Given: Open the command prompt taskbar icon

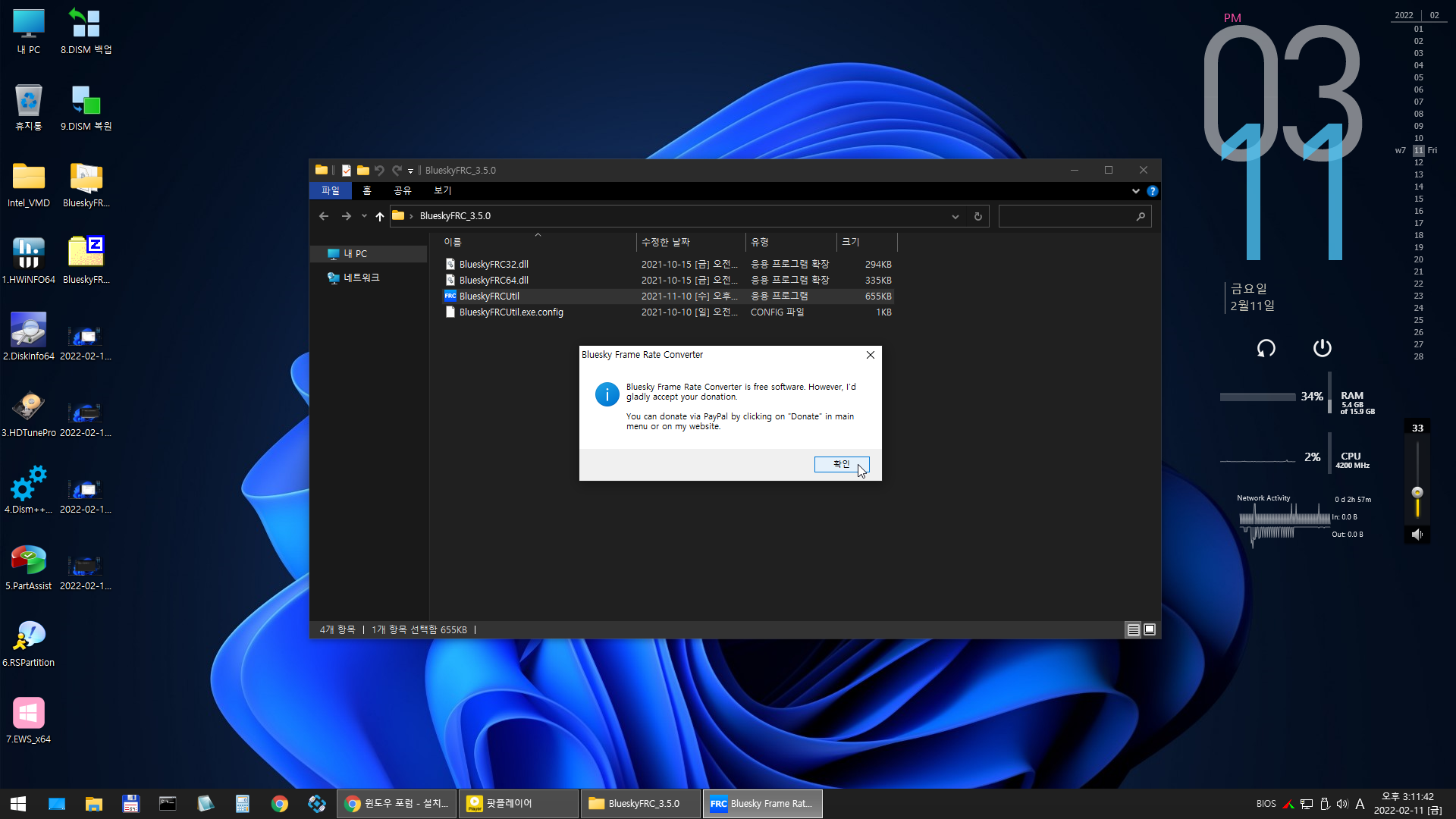Looking at the screenshot, I should click(x=168, y=804).
